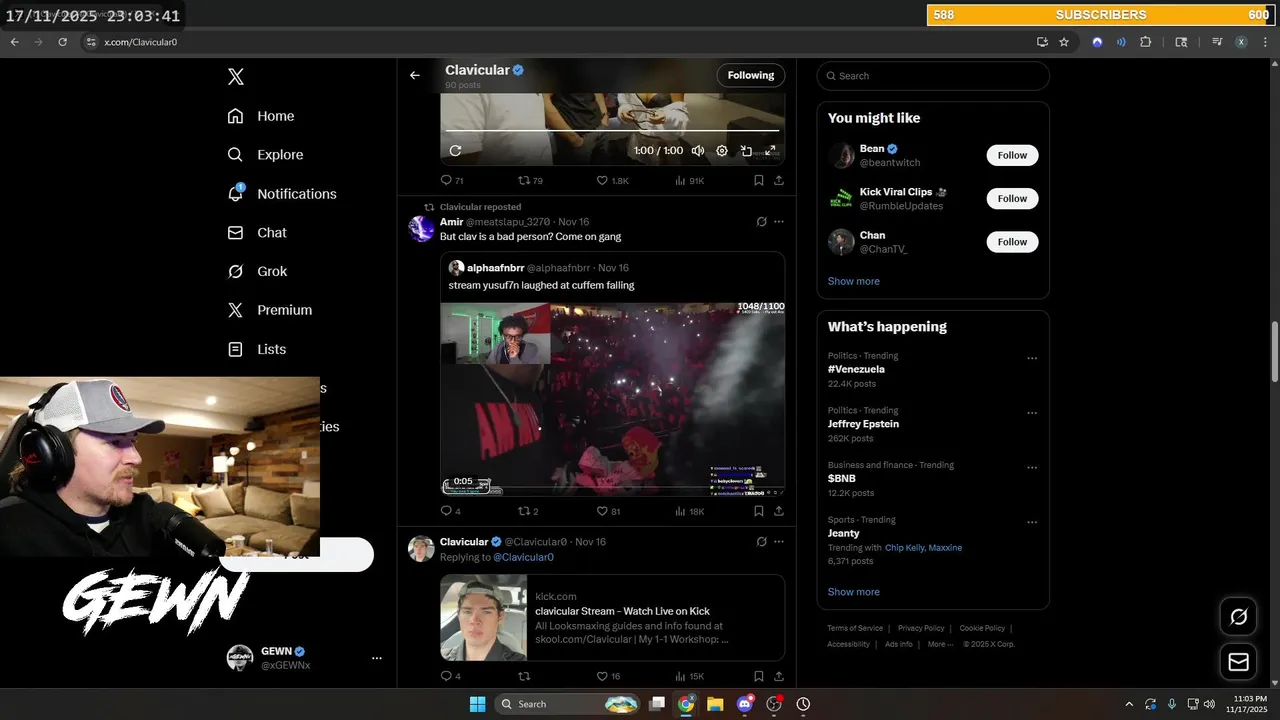The height and width of the screenshot is (720, 1280).
Task: Open Grok in the sidebar
Action: [x=257, y=271]
